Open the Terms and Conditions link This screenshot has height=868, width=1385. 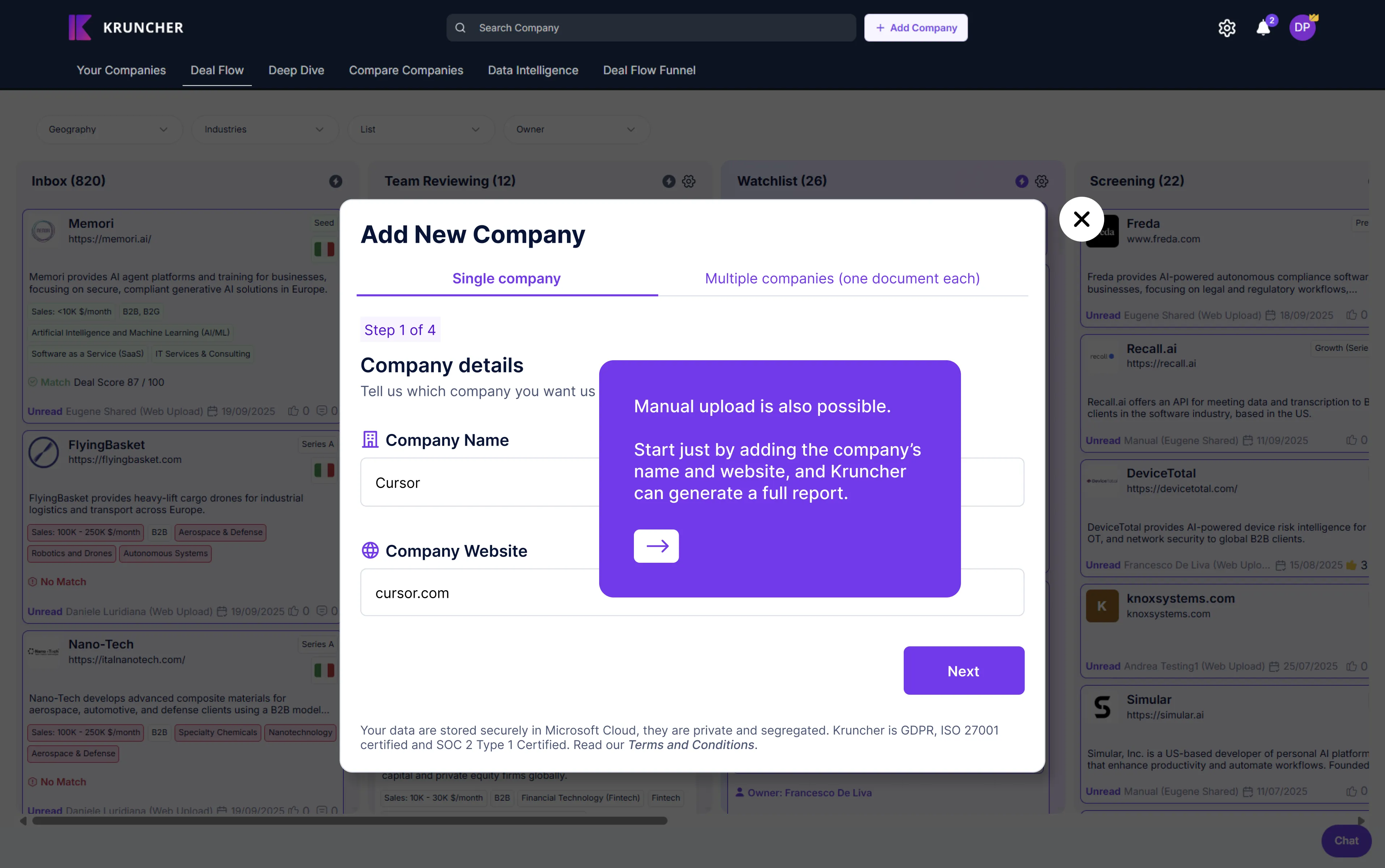click(691, 745)
